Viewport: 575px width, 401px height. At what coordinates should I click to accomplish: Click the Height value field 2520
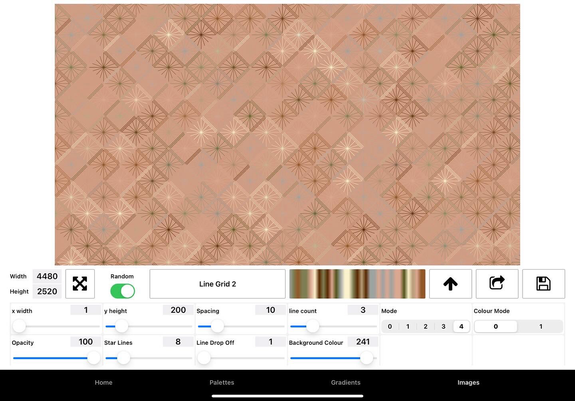[47, 291]
